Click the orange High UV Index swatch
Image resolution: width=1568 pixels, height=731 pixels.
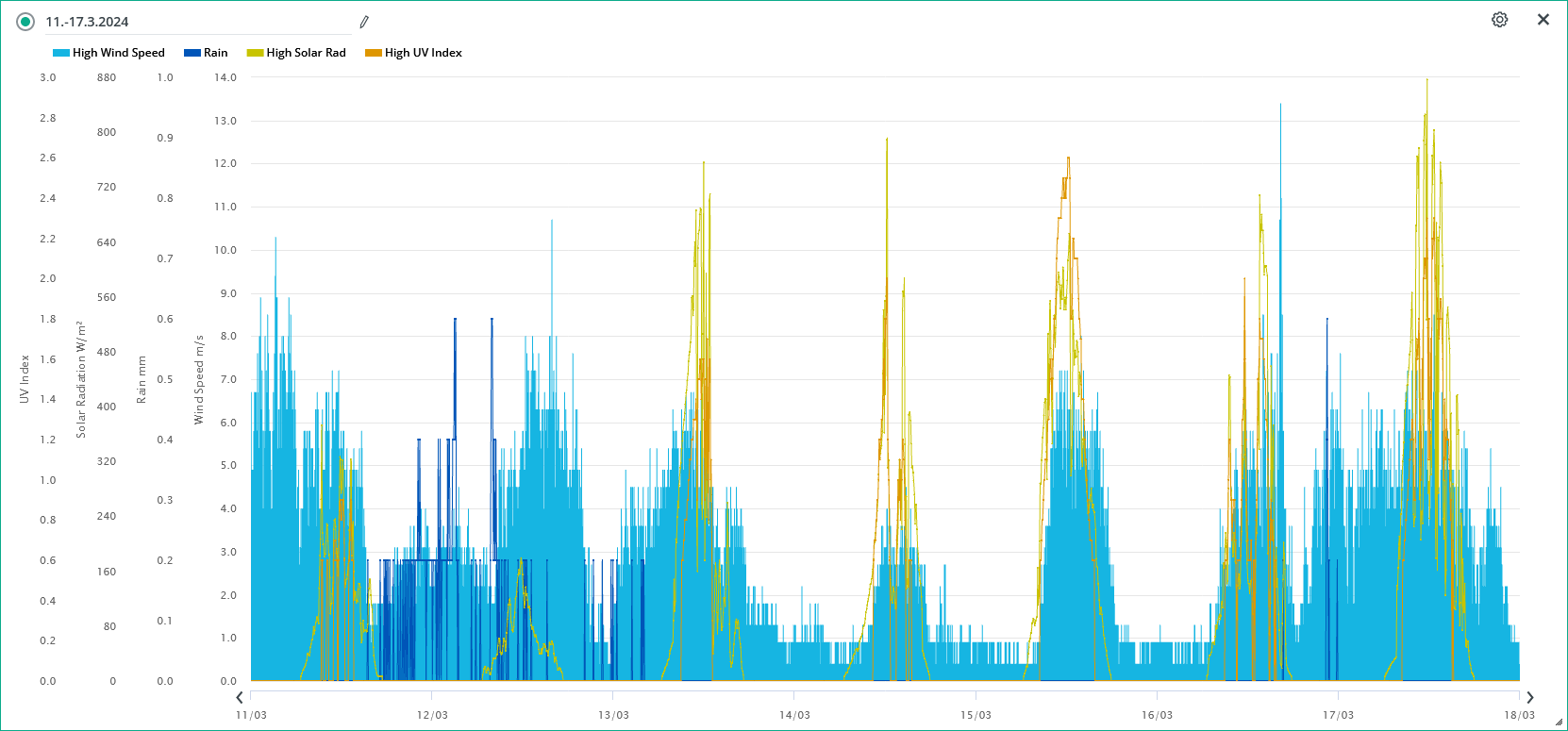coord(374,53)
